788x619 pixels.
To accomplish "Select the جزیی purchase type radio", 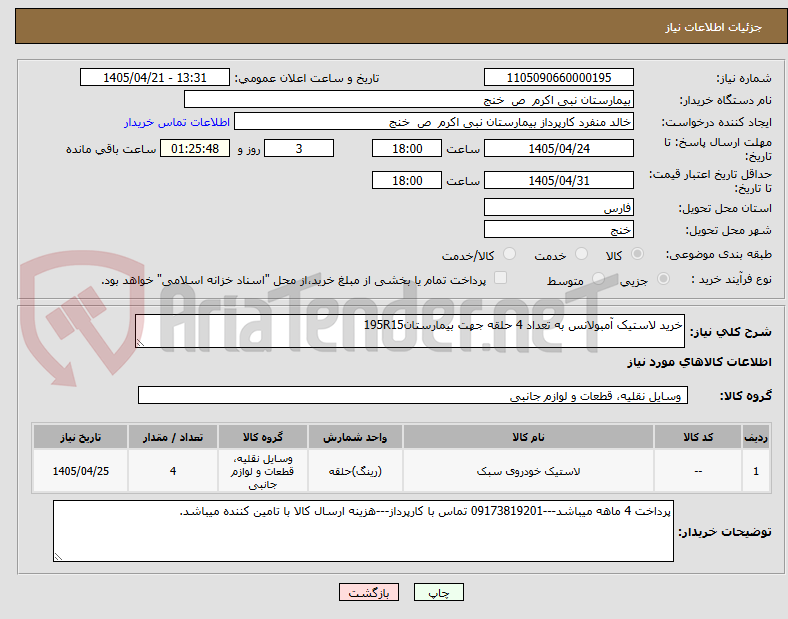I will click(663, 279).
